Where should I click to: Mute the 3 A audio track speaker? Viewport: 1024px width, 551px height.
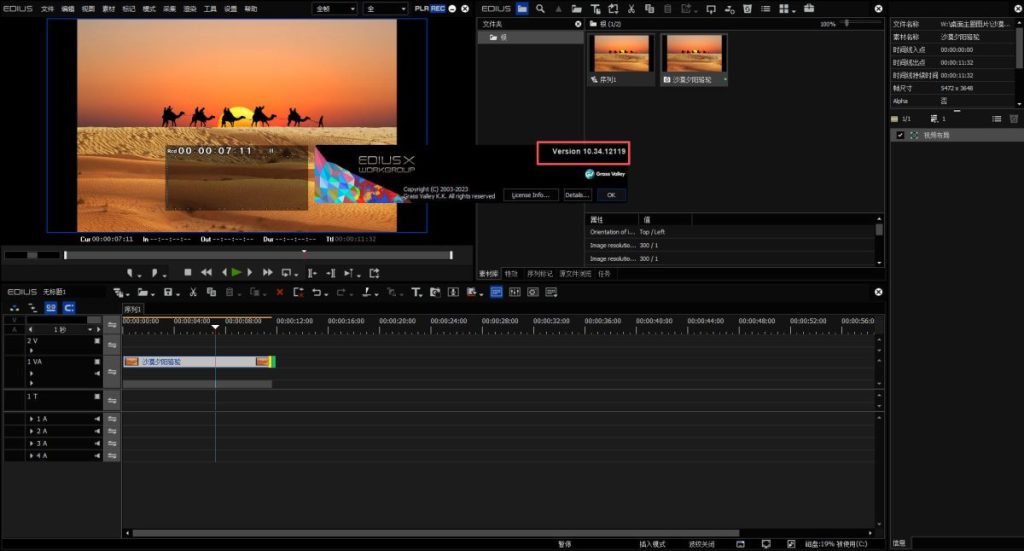click(x=97, y=443)
